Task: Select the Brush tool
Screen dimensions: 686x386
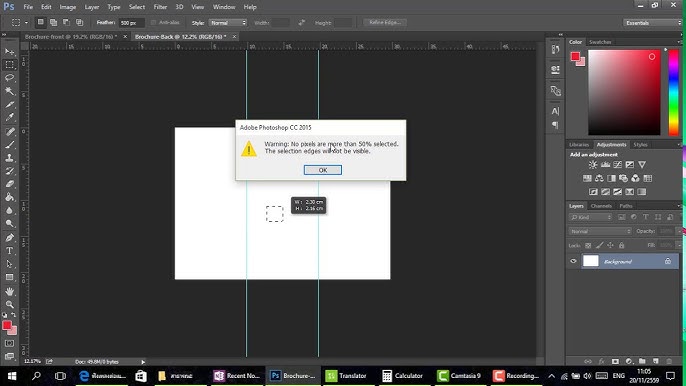Action: [9, 144]
